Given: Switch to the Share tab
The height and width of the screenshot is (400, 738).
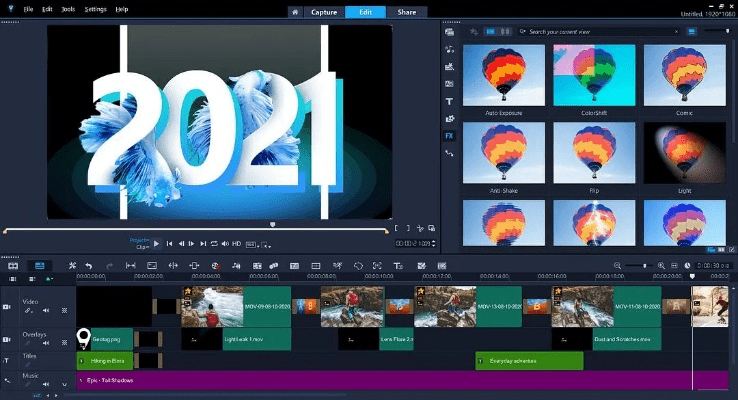Looking at the screenshot, I should coord(405,12).
